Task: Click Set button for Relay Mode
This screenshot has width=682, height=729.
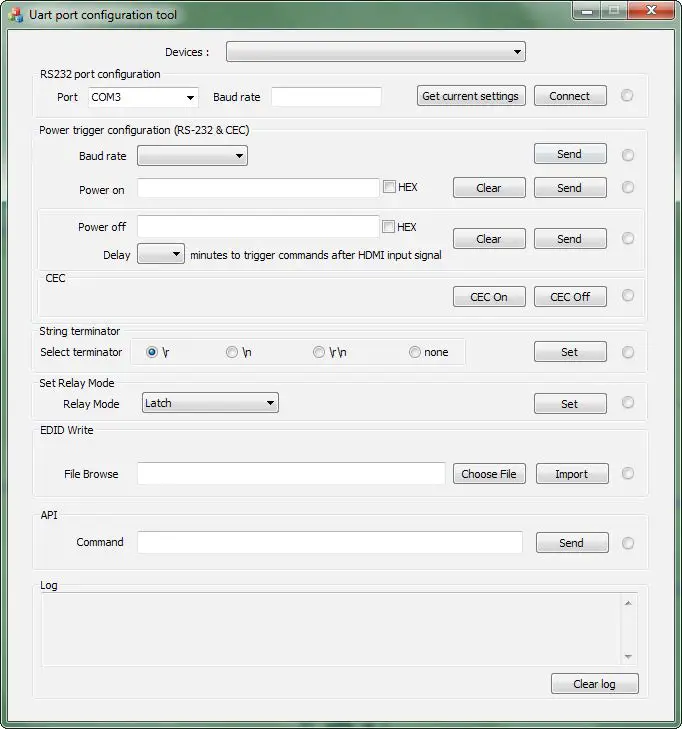Action: tap(570, 404)
